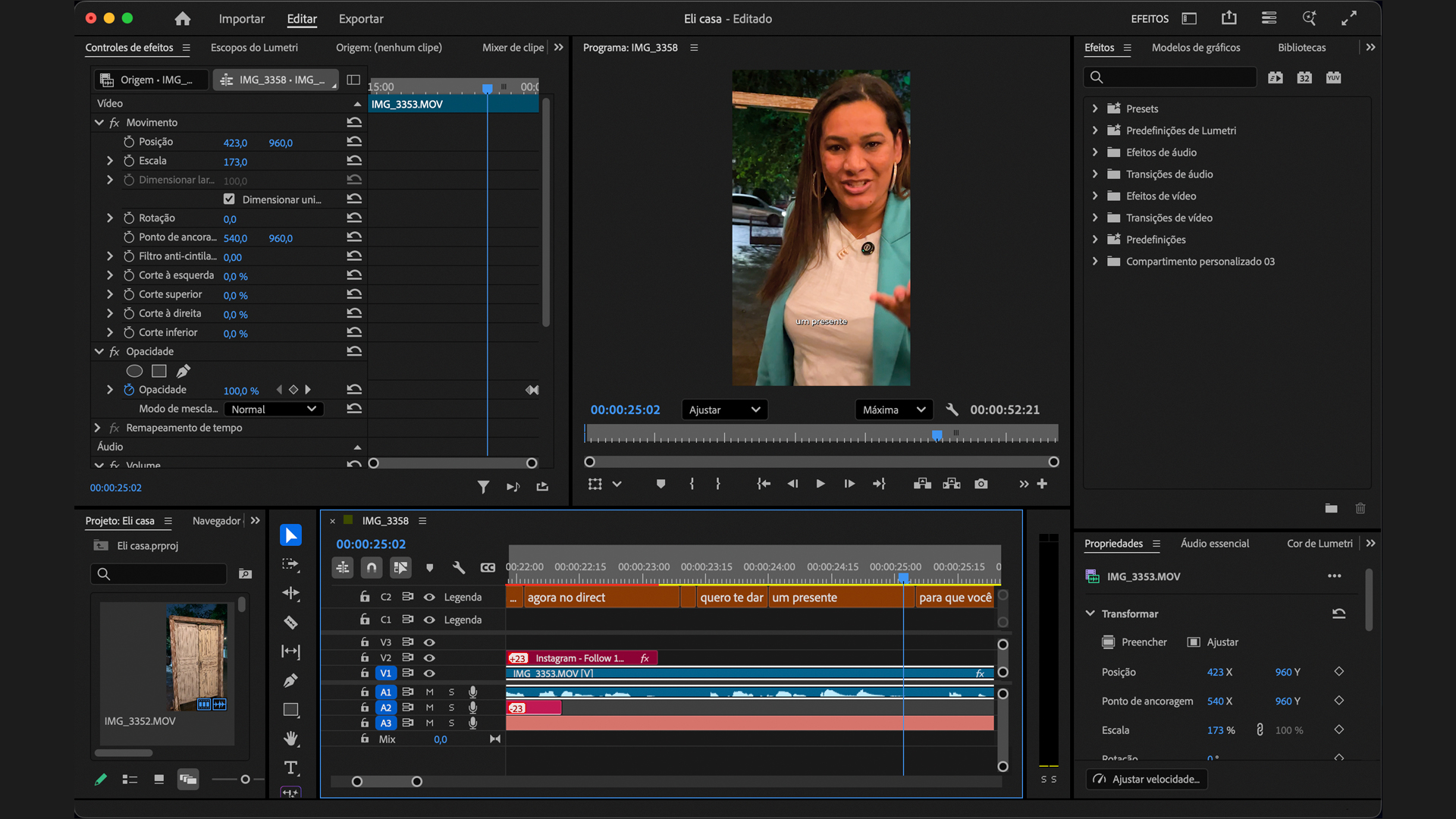This screenshot has height=819, width=1456.
Task: Open the captions CC menu on the timeline
Action: (x=488, y=567)
